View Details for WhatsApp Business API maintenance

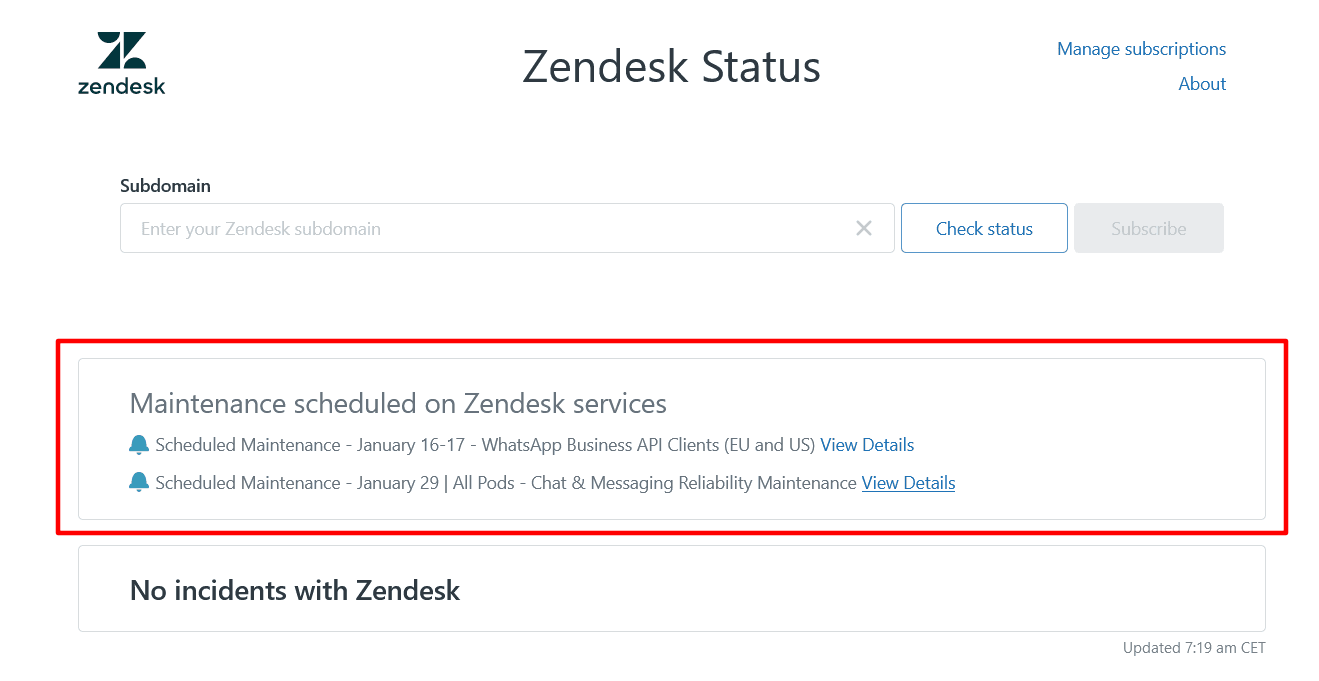pos(867,445)
